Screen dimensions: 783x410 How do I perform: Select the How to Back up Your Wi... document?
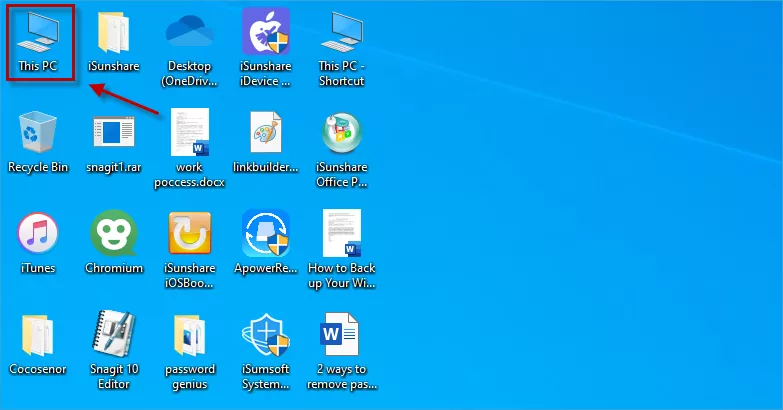[x=342, y=233]
